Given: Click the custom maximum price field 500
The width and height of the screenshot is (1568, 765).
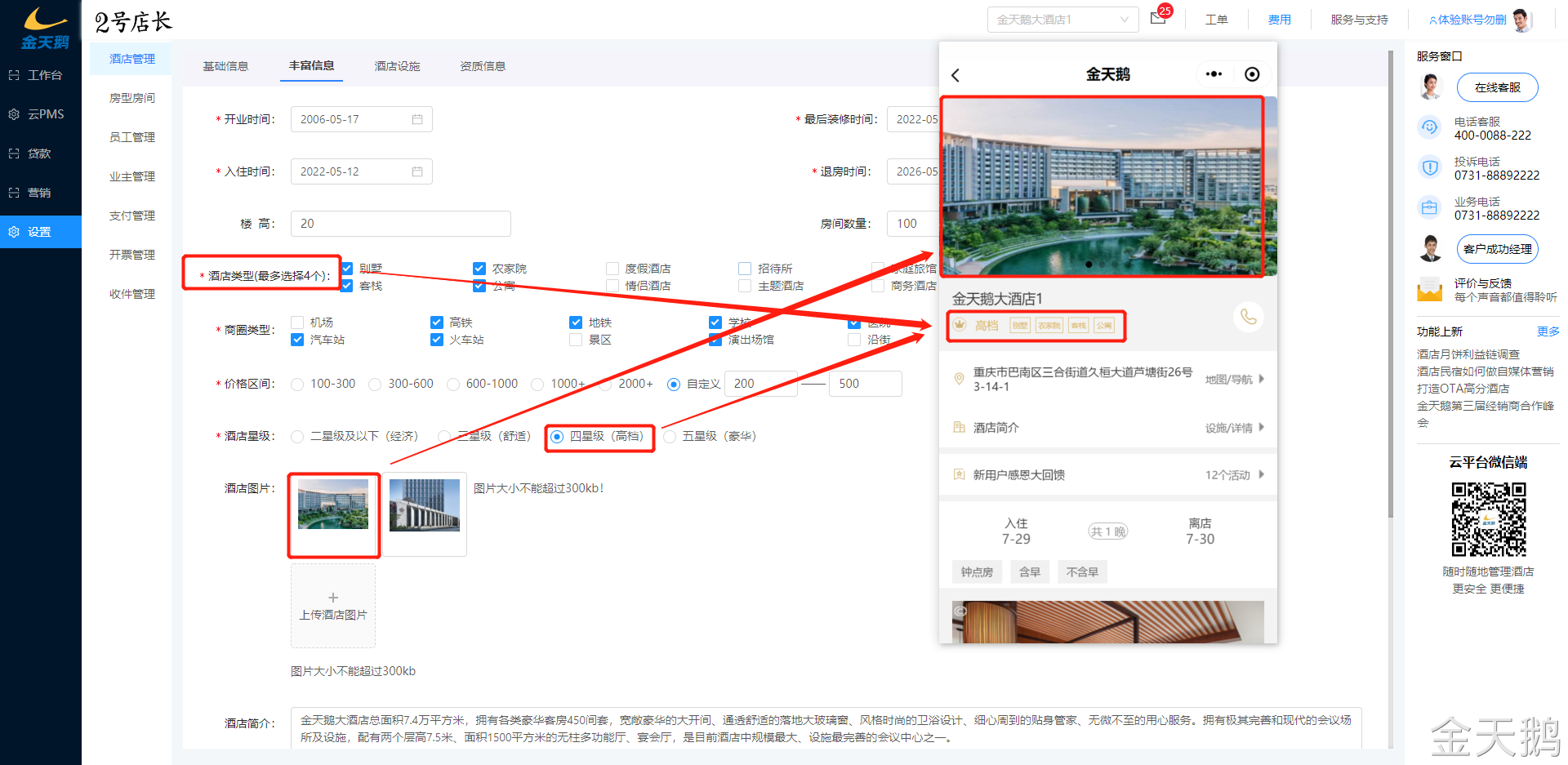Looking at the screenshot, I should [x=866, y=384].
